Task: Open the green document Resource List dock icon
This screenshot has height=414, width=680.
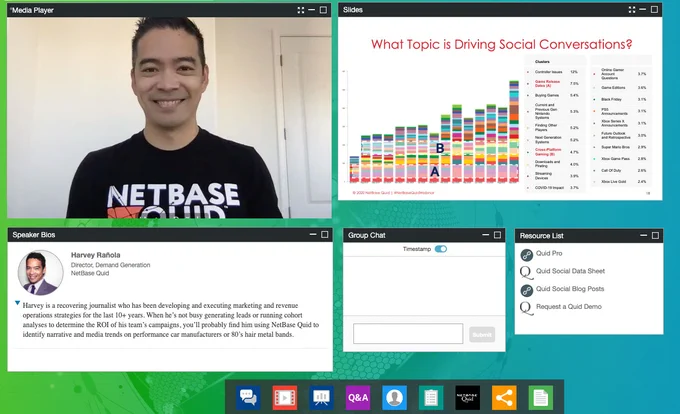Action: [541, 397]
